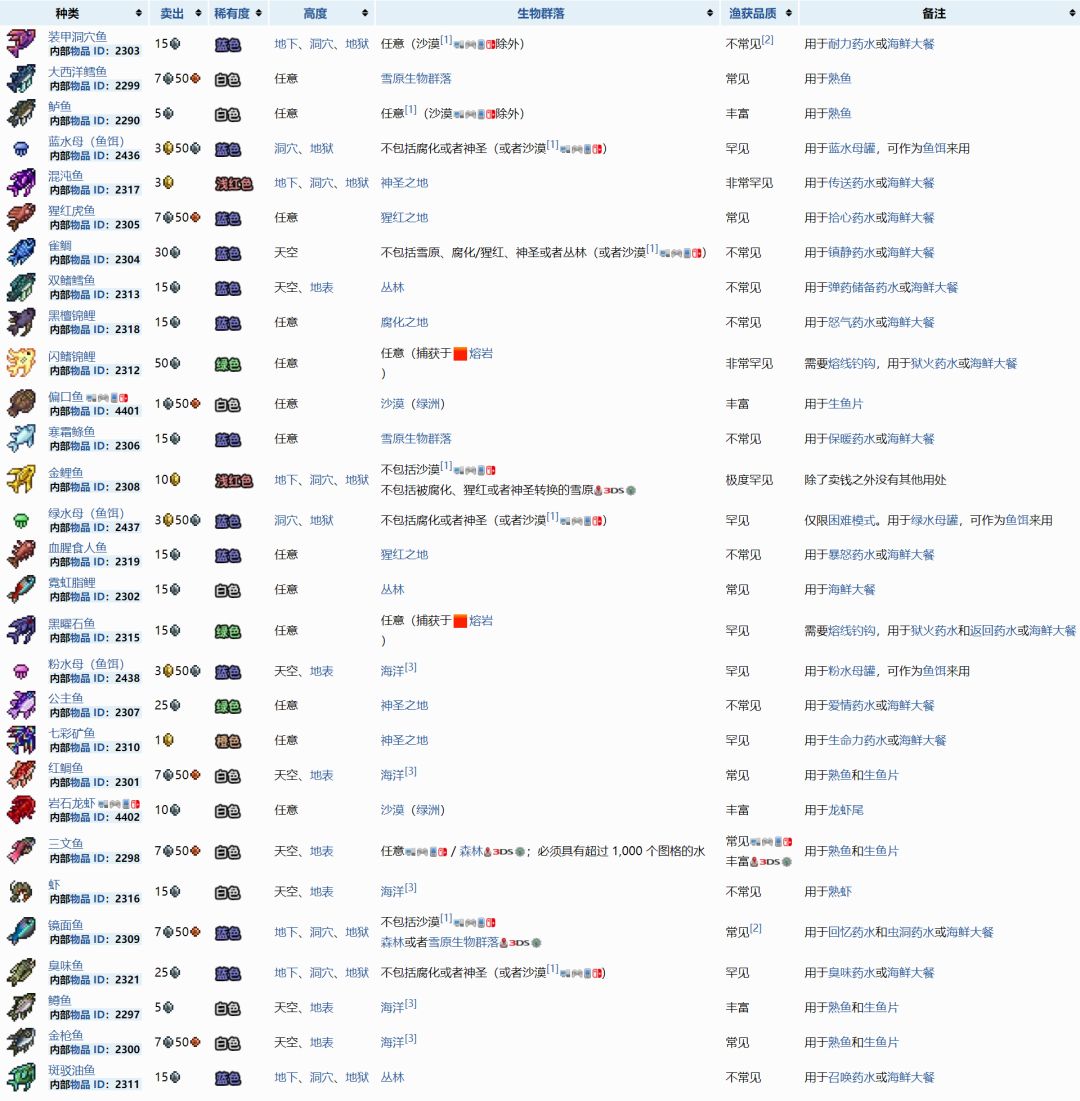Open 沙漠 link in 偏口鱼 row

[393, 404]
